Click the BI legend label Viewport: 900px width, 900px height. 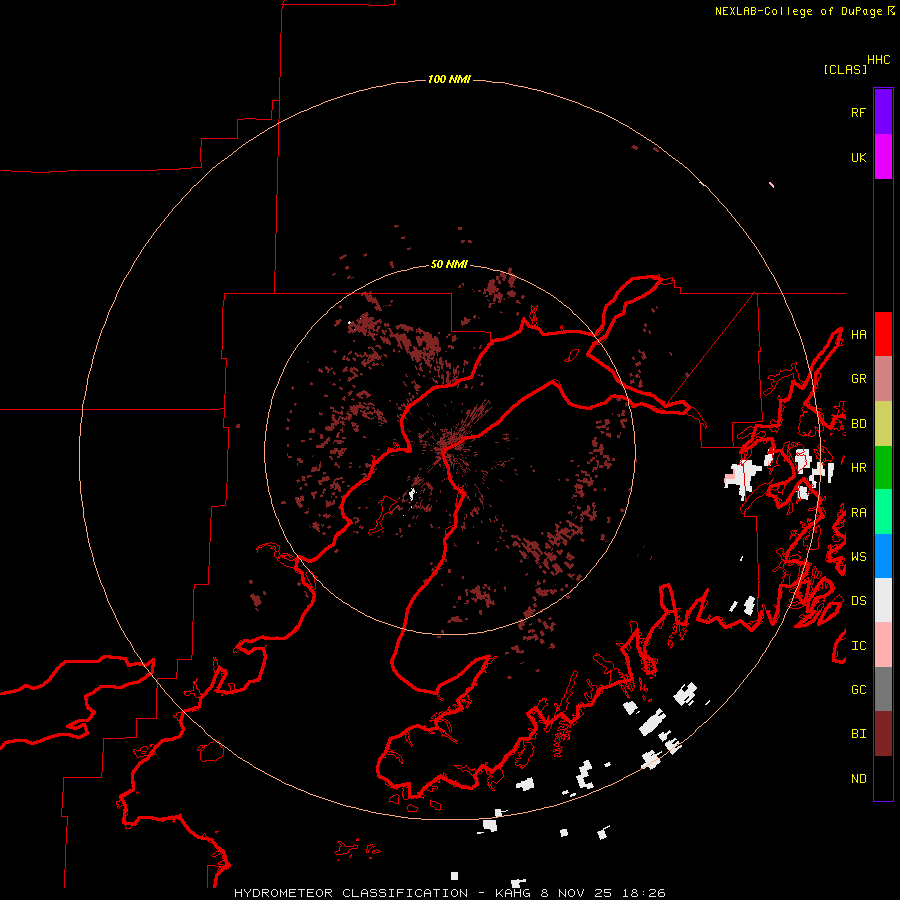(858, 734)
